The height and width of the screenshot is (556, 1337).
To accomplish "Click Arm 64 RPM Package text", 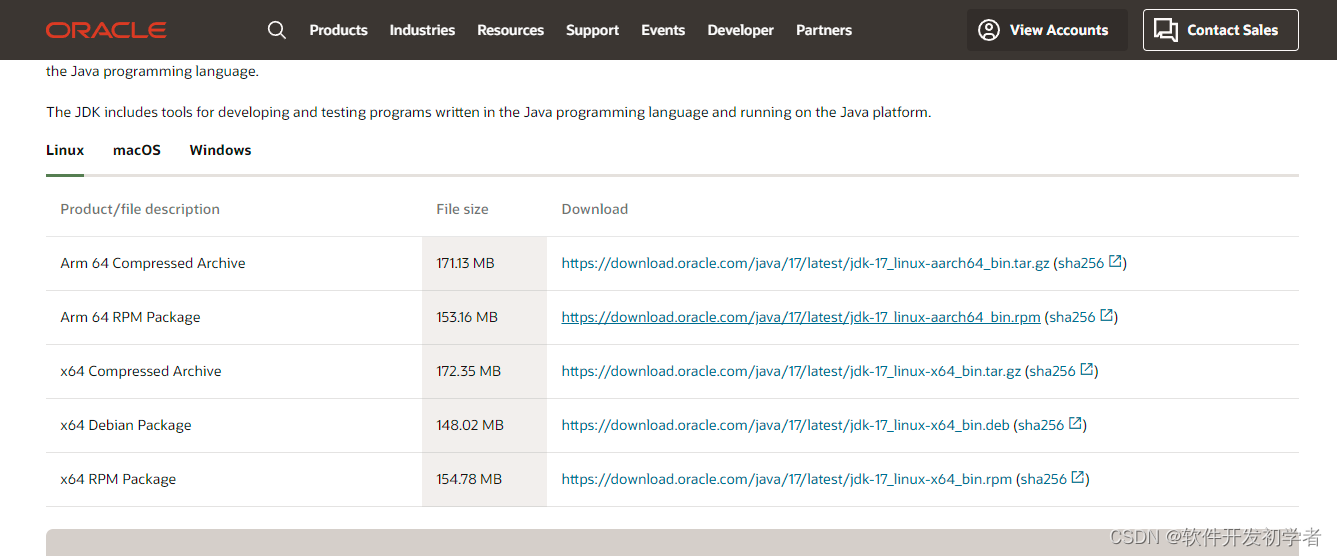I will (x=130, y=317).
